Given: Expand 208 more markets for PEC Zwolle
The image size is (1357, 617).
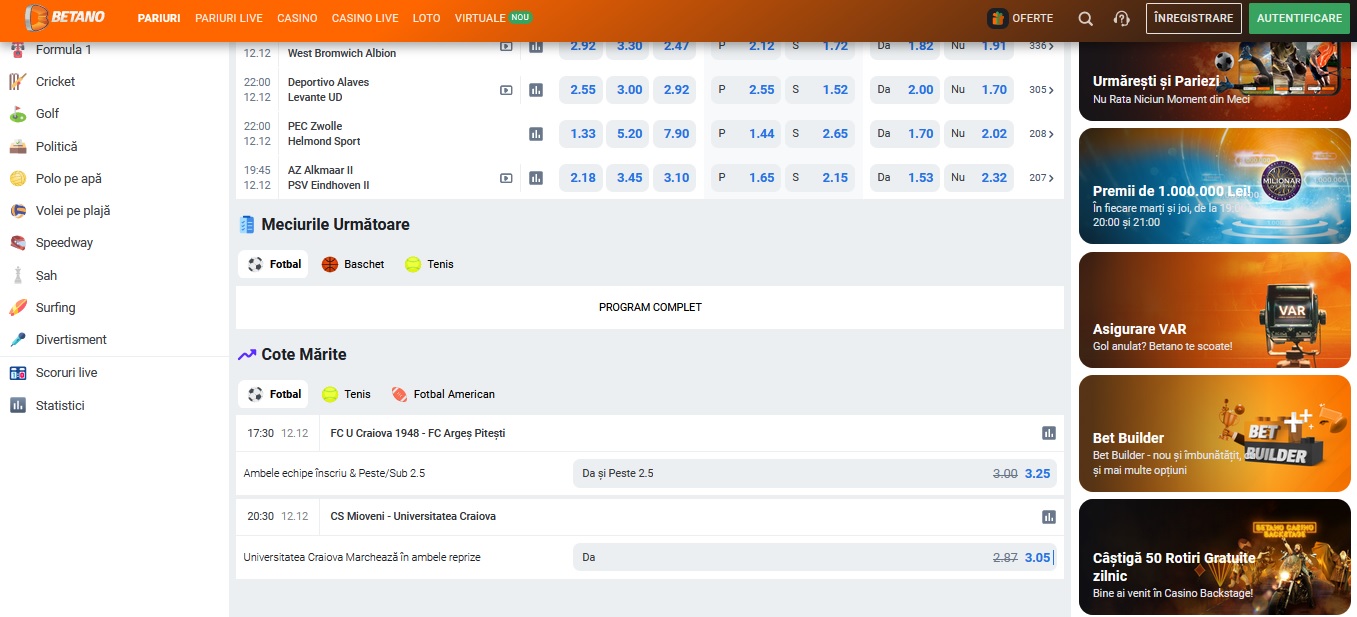Looking at the screenshot, I should tap(1042, 134).
